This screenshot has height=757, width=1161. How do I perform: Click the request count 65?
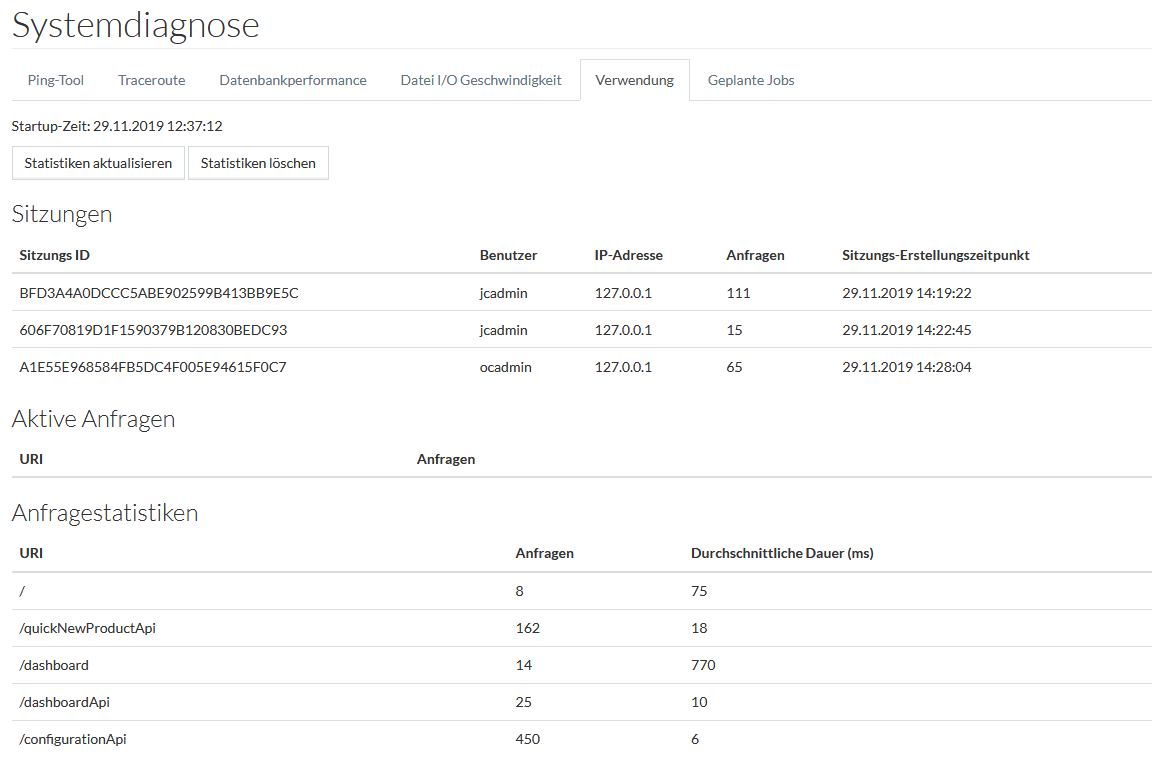click(x=734, y=367)
